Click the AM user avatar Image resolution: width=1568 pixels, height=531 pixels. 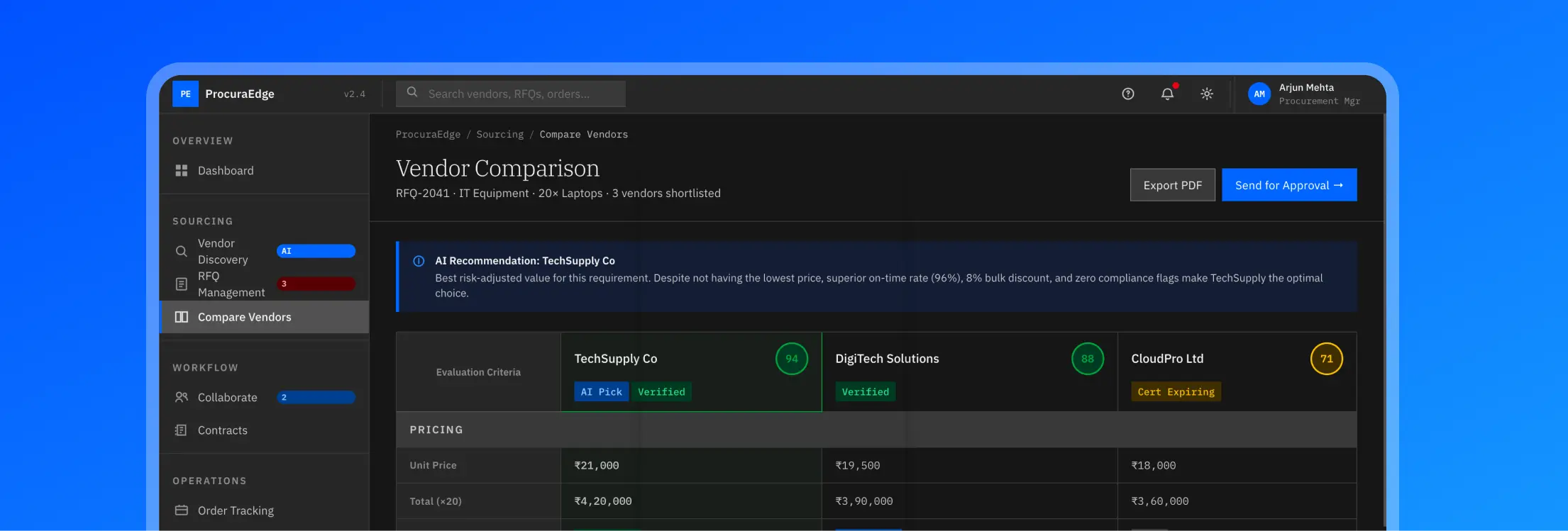click(1259, 94)
